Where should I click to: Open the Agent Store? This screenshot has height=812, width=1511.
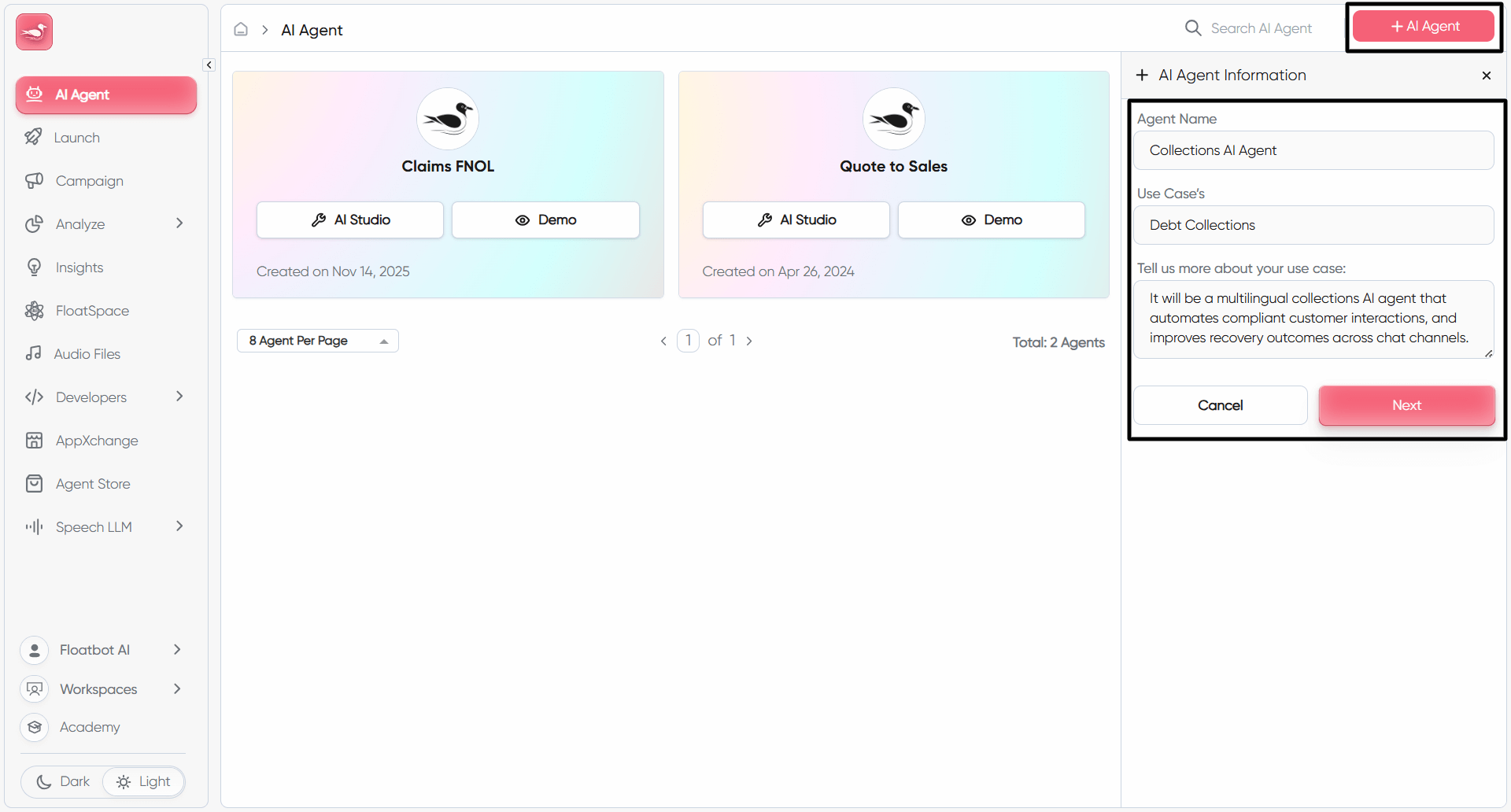(93, 483)
